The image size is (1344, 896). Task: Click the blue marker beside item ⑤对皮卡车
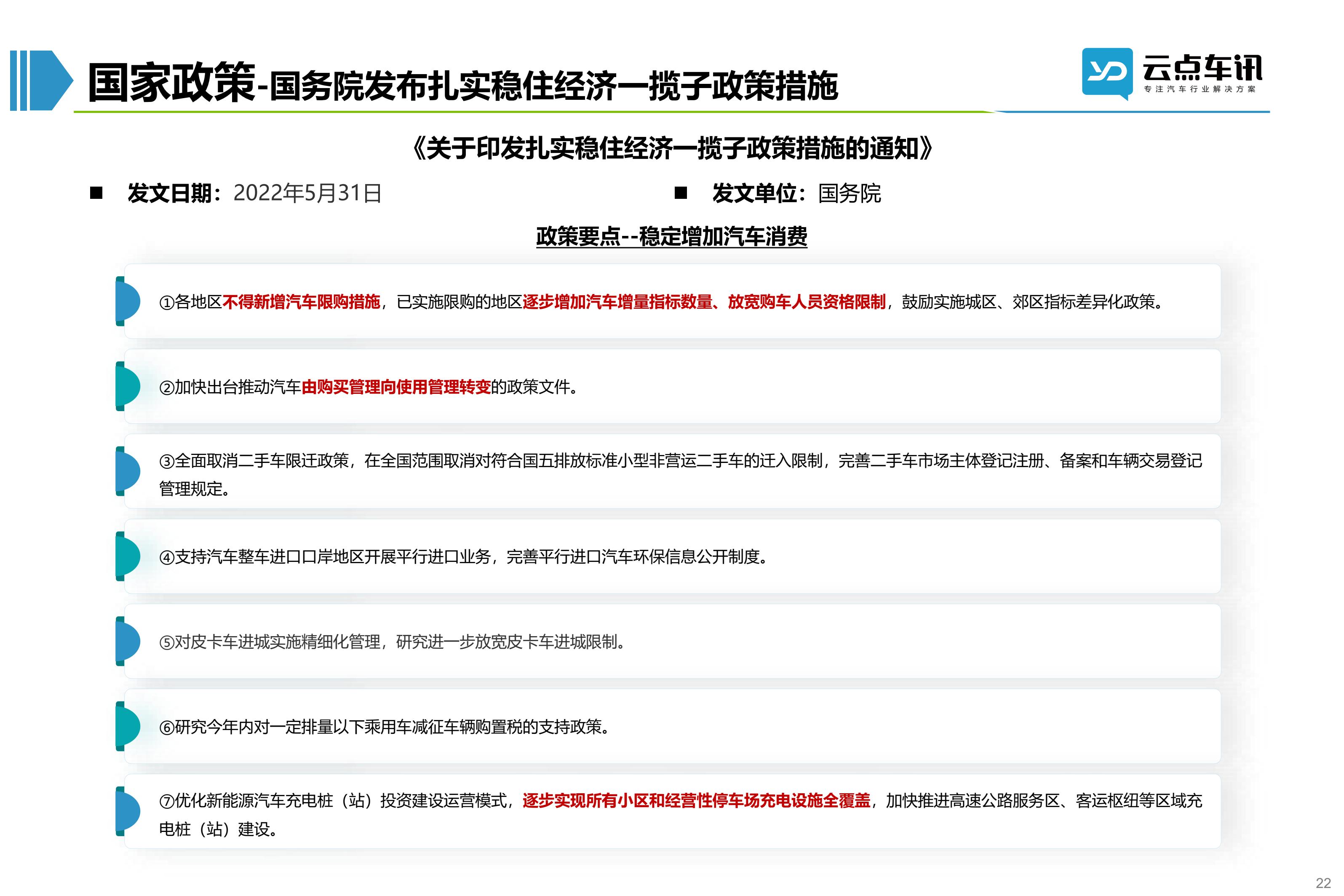[x=127, y=641]
